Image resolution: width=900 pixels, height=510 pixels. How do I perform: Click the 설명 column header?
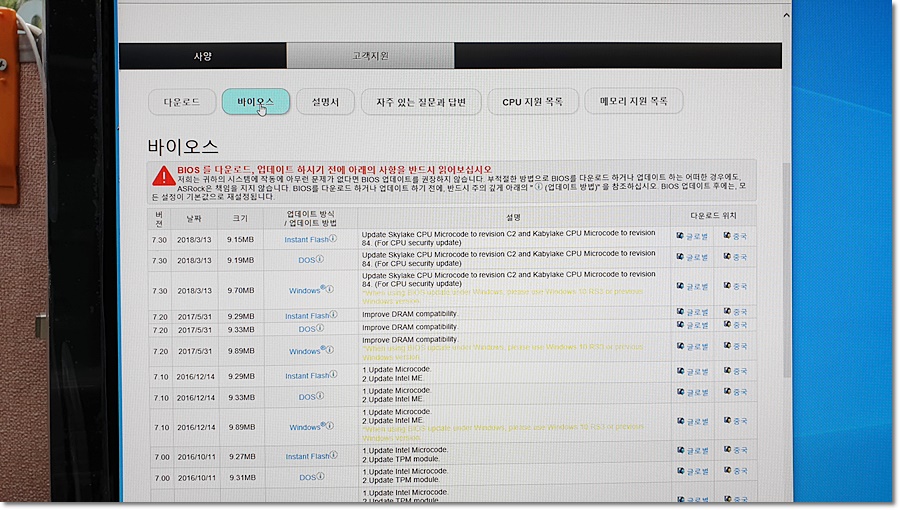tap(513, 217)
